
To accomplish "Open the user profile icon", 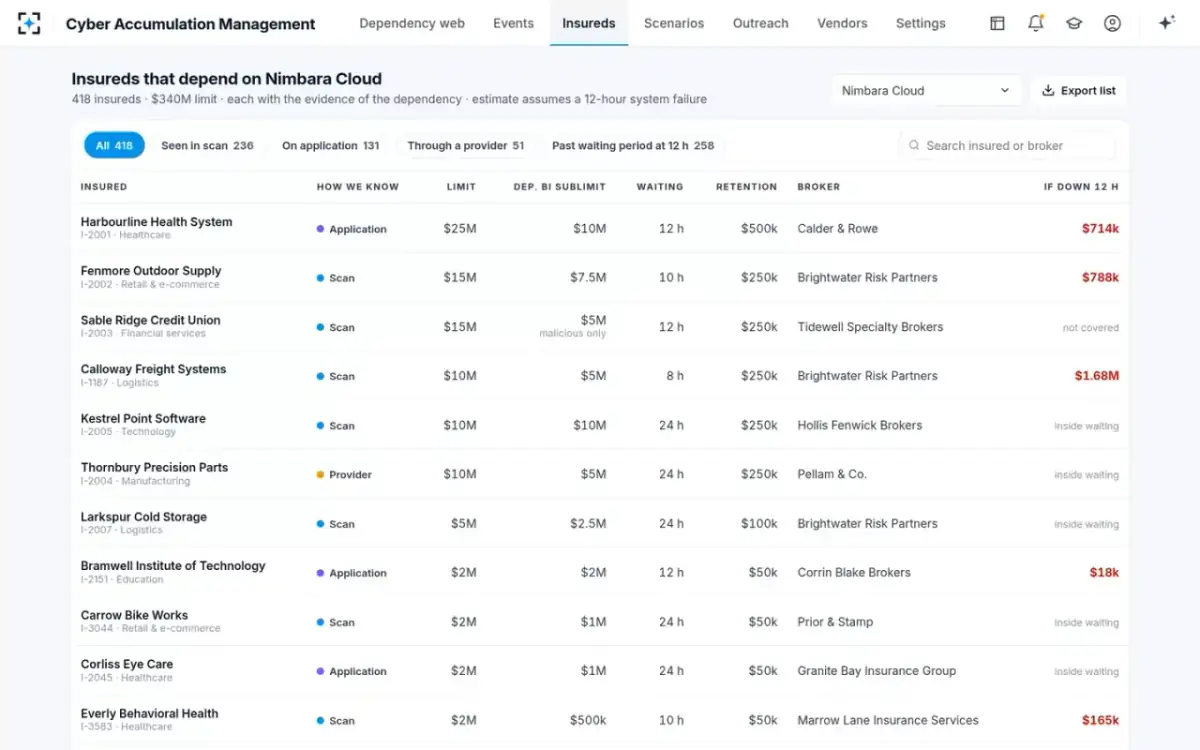I will (x=1112, y=23).
